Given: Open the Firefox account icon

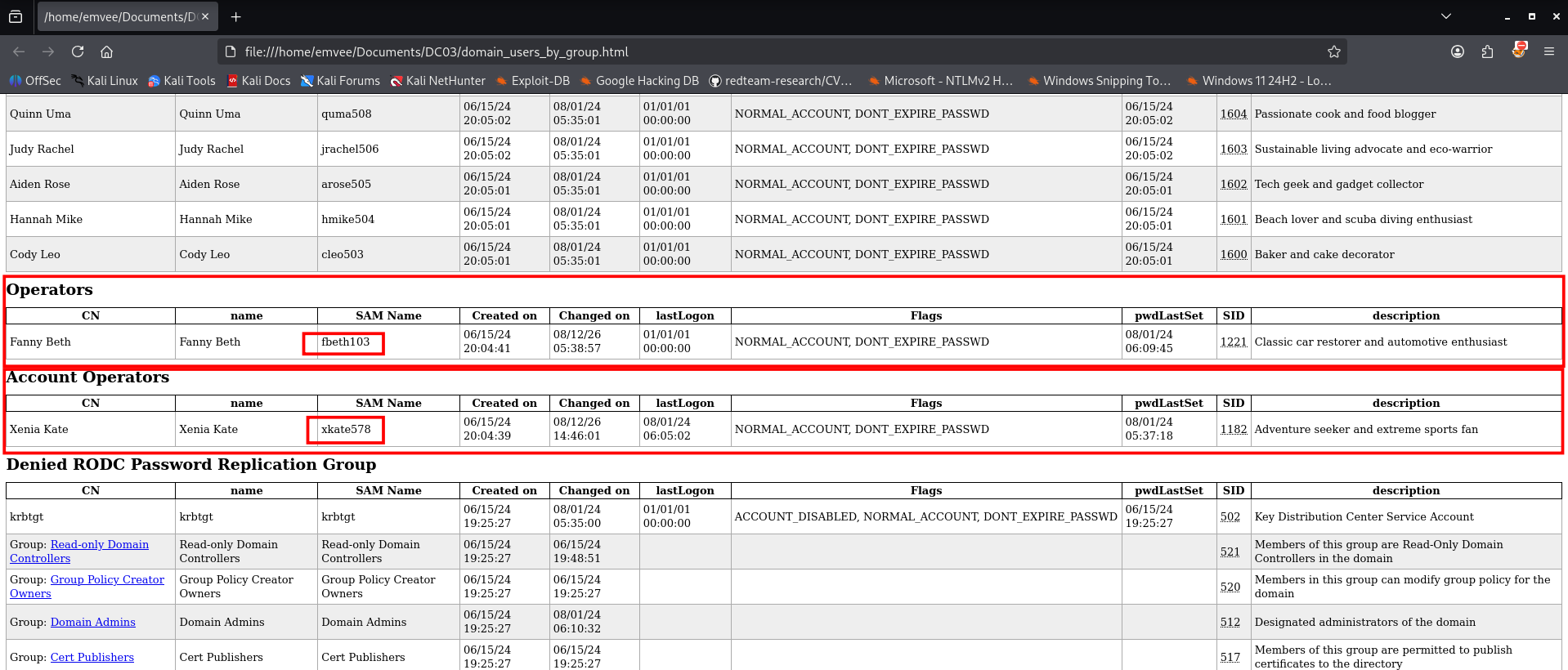Looking at the screenshot, I should point(1458,51).
